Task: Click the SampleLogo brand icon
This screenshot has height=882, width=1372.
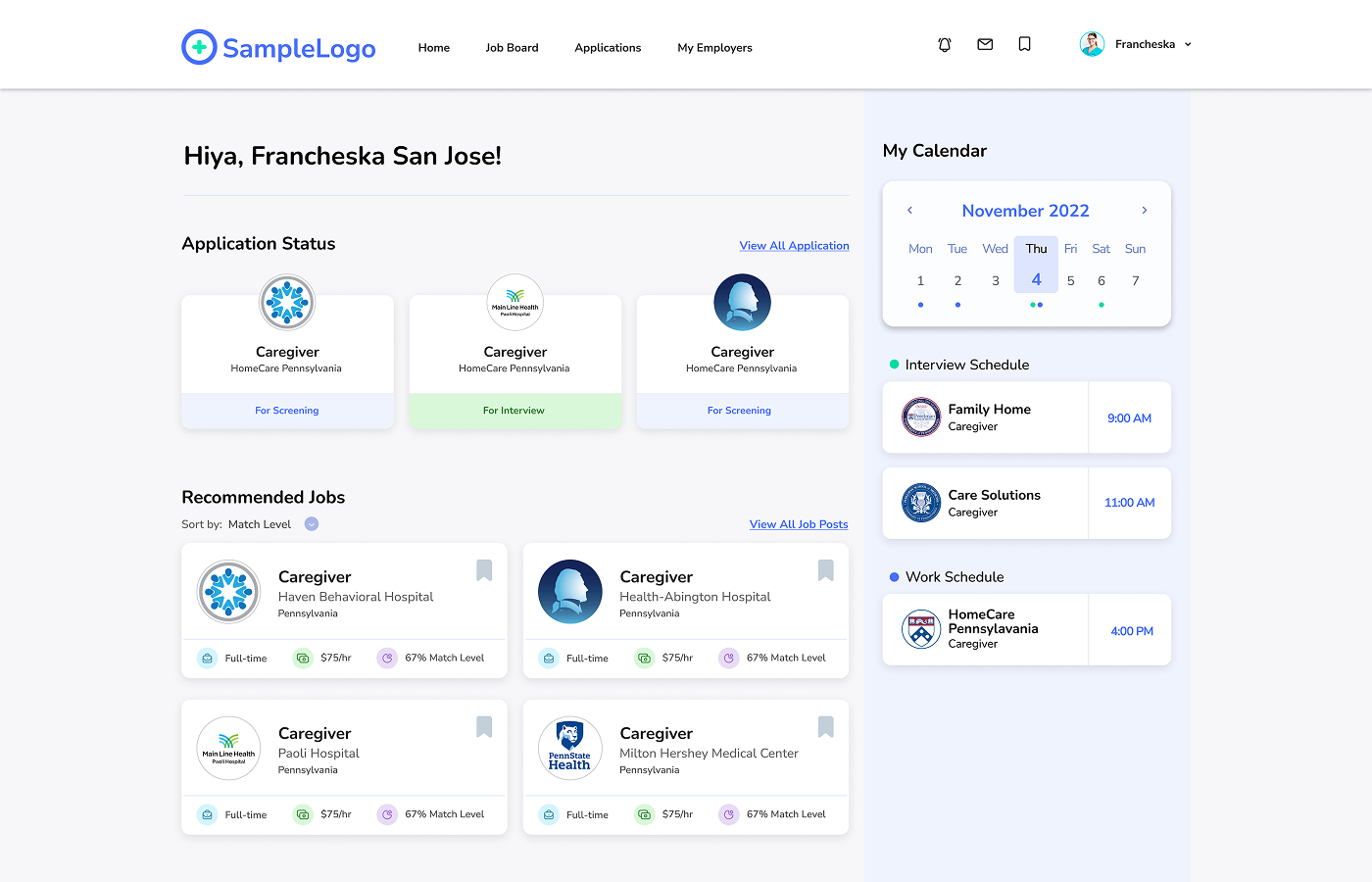Action: click(199, 47)
